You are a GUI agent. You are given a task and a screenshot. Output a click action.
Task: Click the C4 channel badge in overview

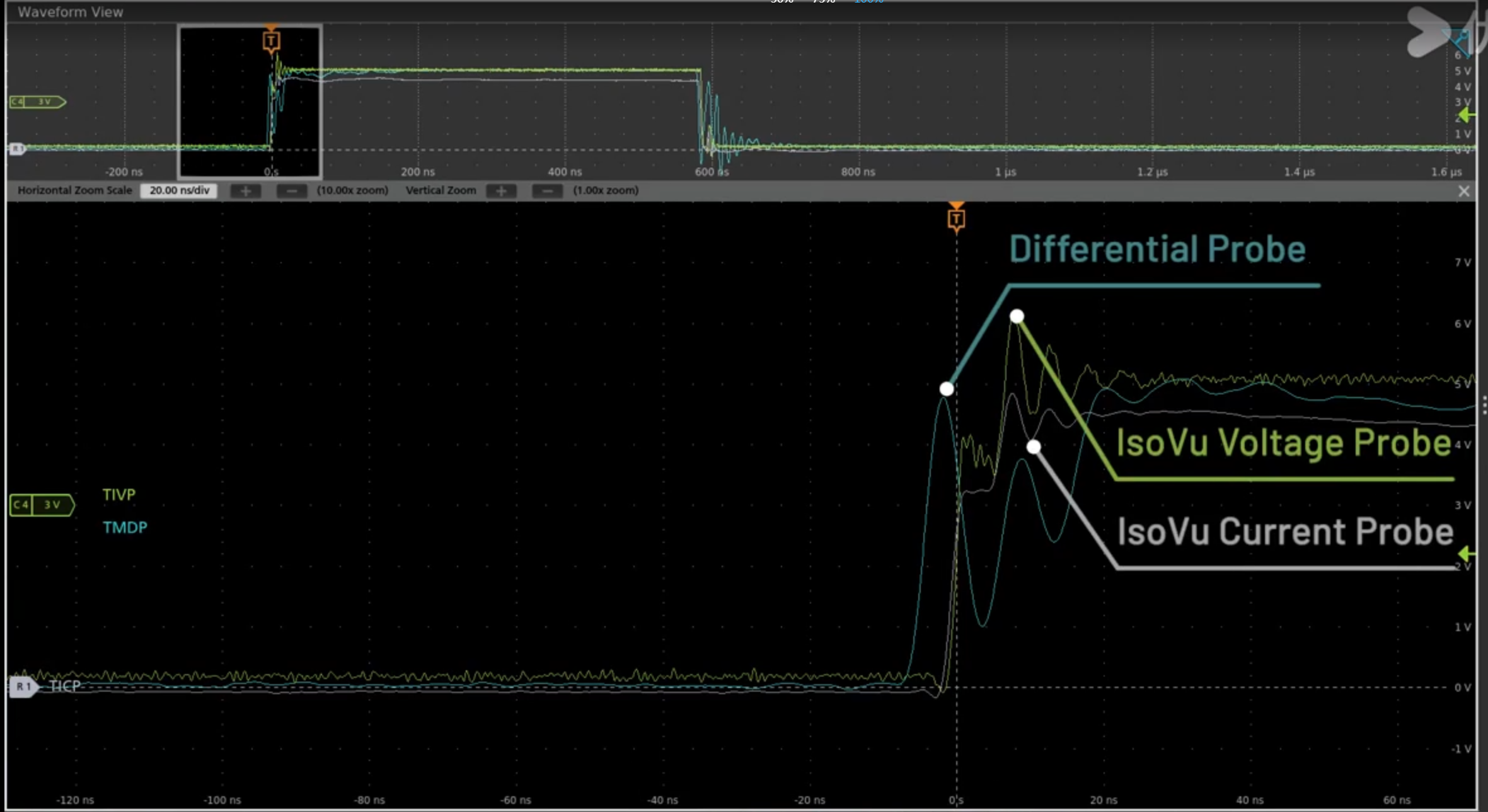tap(37, 101)
